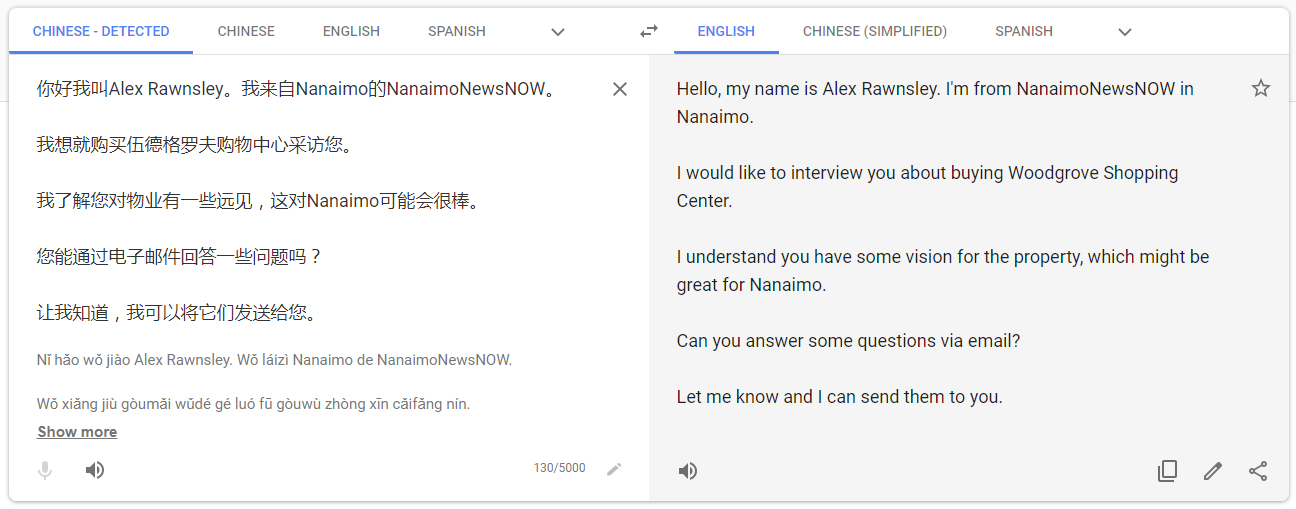Click the pinyin line 'Wǒ xiǎng jiù gòumǎi'
This screenshot has width=1296, height=509.
[253, 404]
